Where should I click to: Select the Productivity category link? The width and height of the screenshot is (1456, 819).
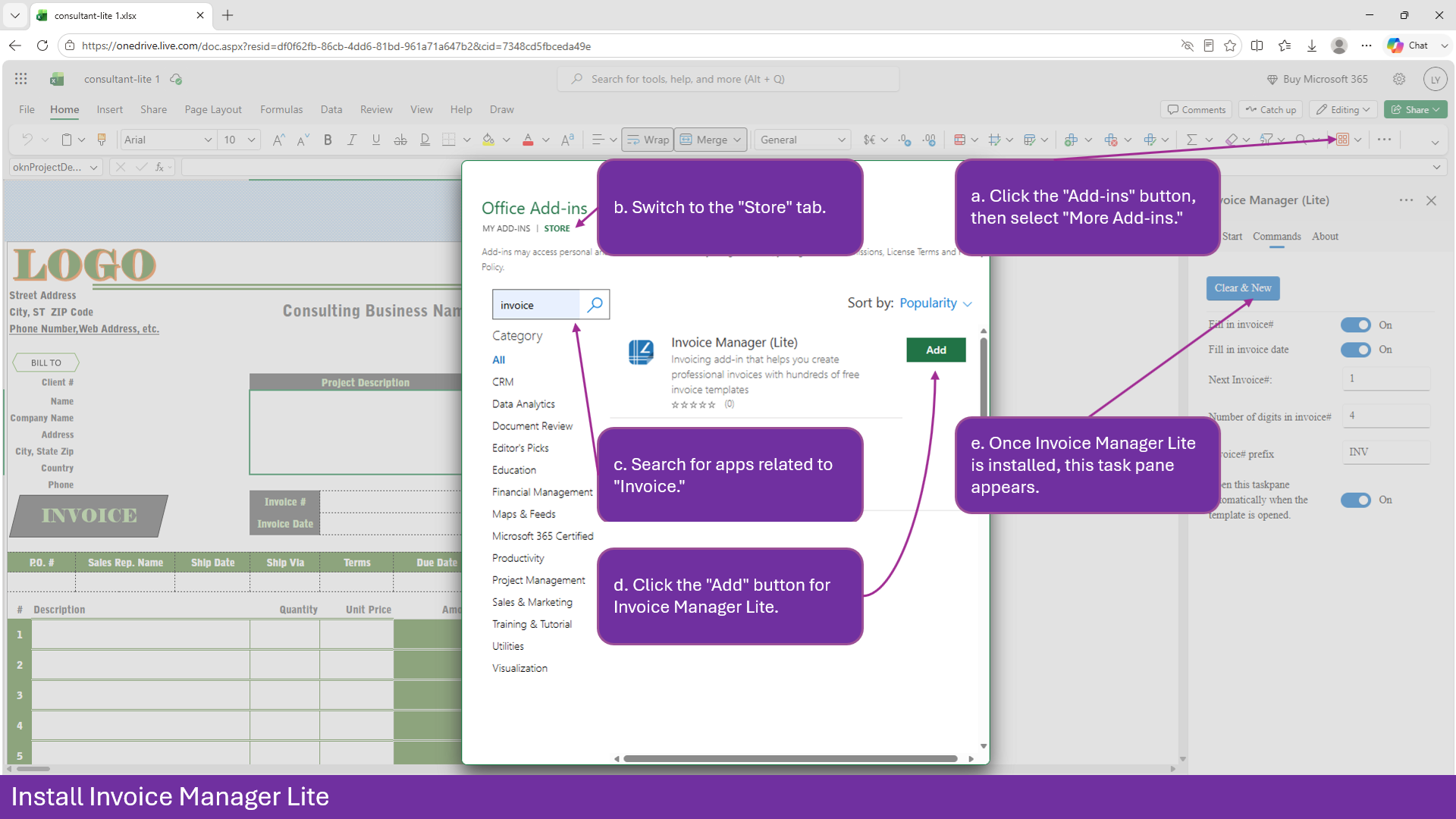click(518, 558)
